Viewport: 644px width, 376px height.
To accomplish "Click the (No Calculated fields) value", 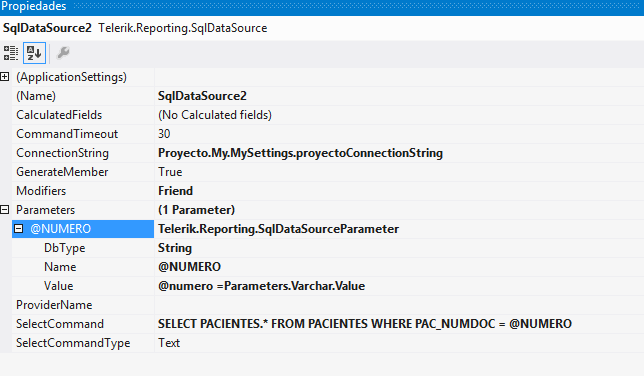I will click(x=215, y=115).
